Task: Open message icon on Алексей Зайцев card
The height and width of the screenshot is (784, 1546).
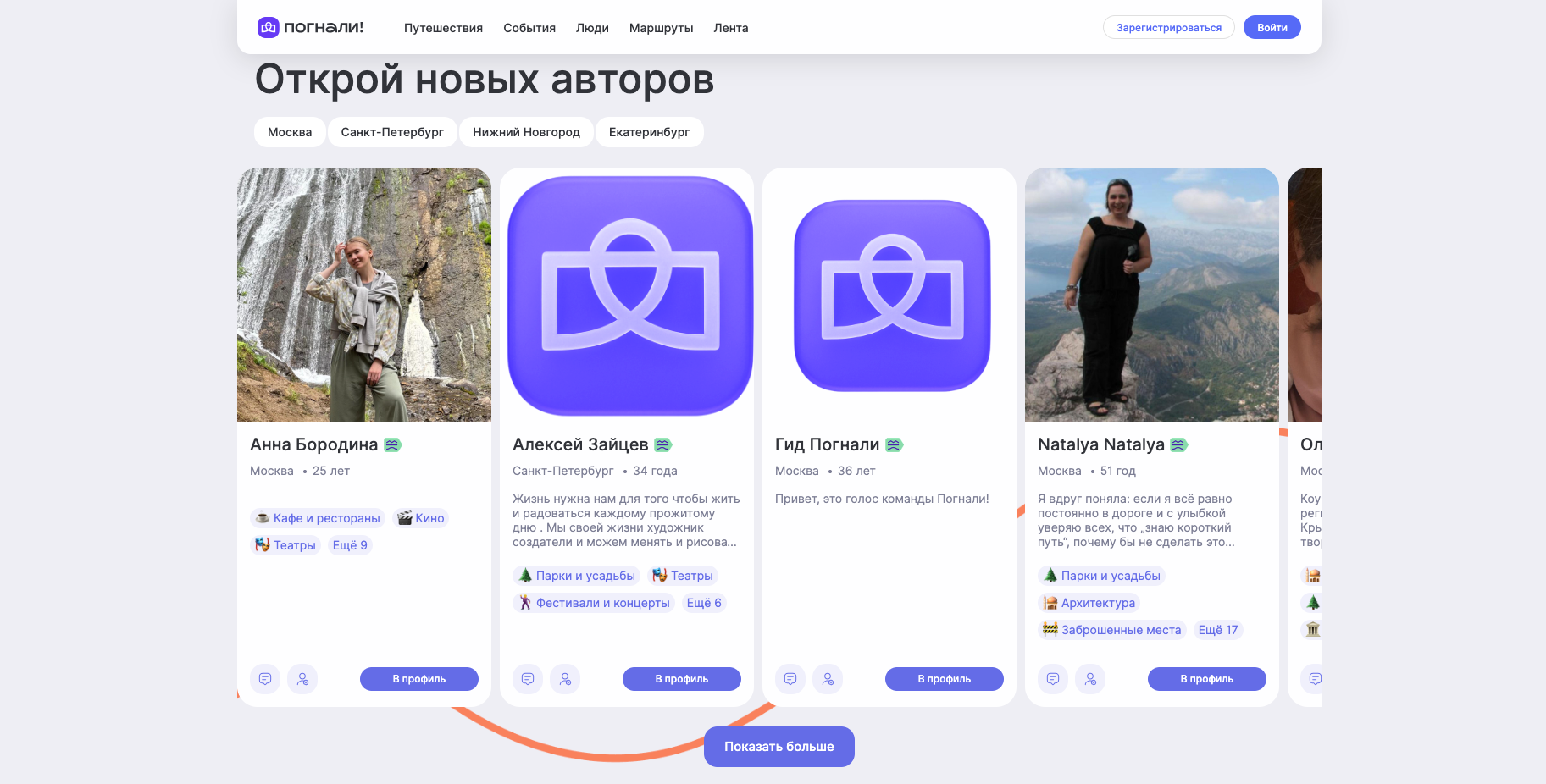Action: tap(528, 679)
